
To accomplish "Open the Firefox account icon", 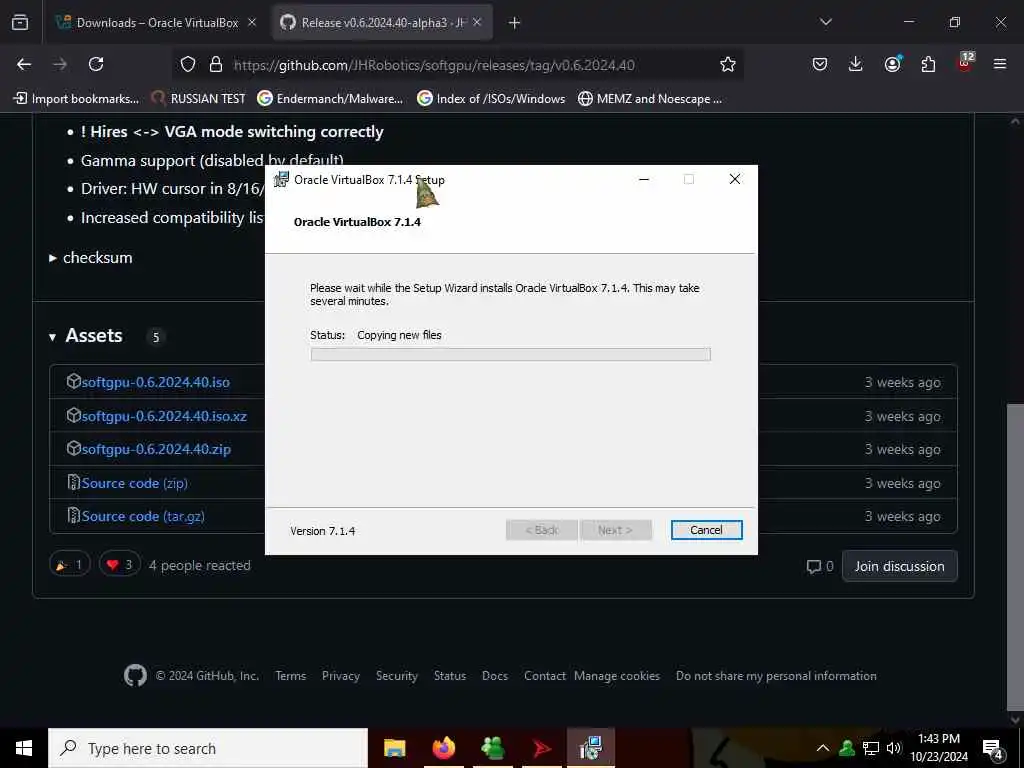I will pos(892,63).
